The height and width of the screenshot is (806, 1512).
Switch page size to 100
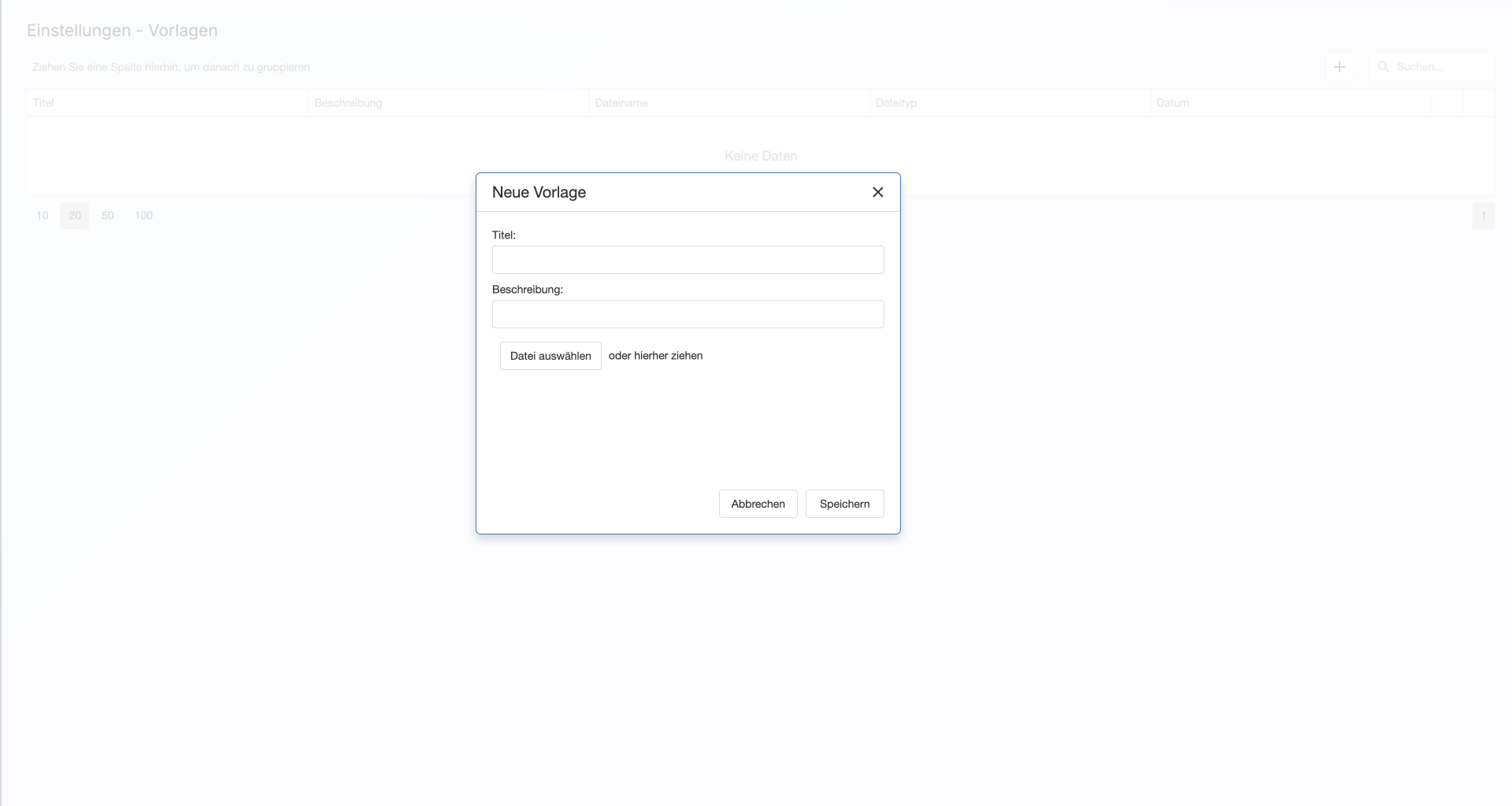[143, 216]
